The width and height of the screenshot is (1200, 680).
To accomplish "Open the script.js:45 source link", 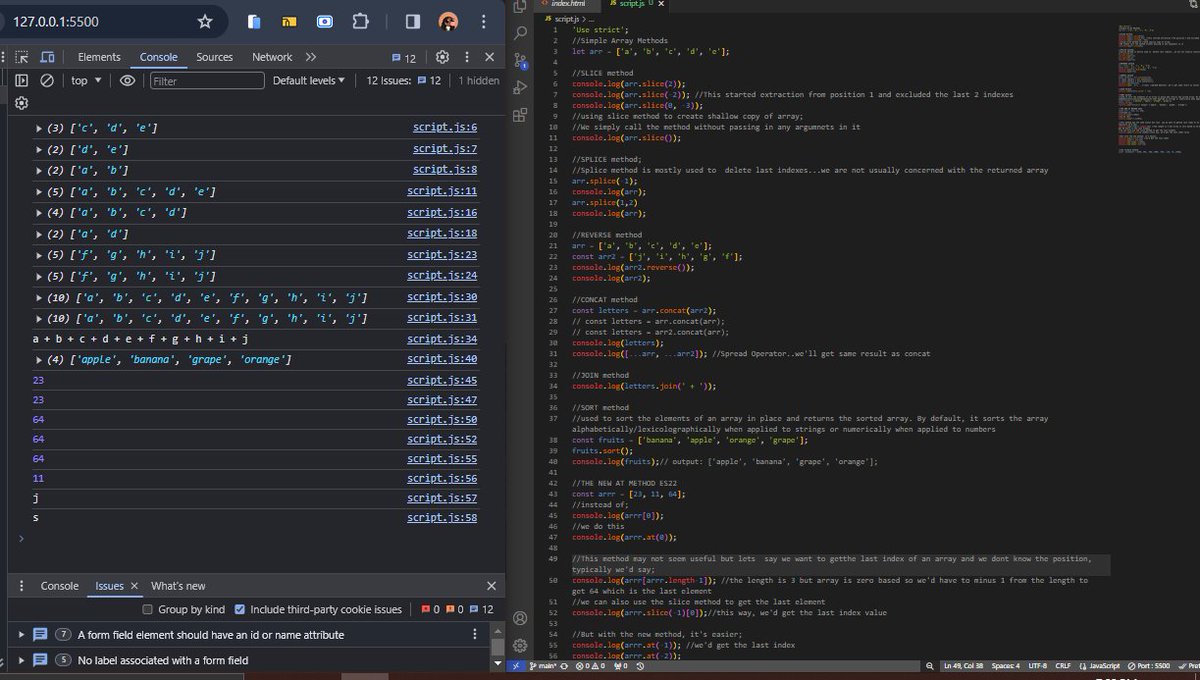I will 442,380.
